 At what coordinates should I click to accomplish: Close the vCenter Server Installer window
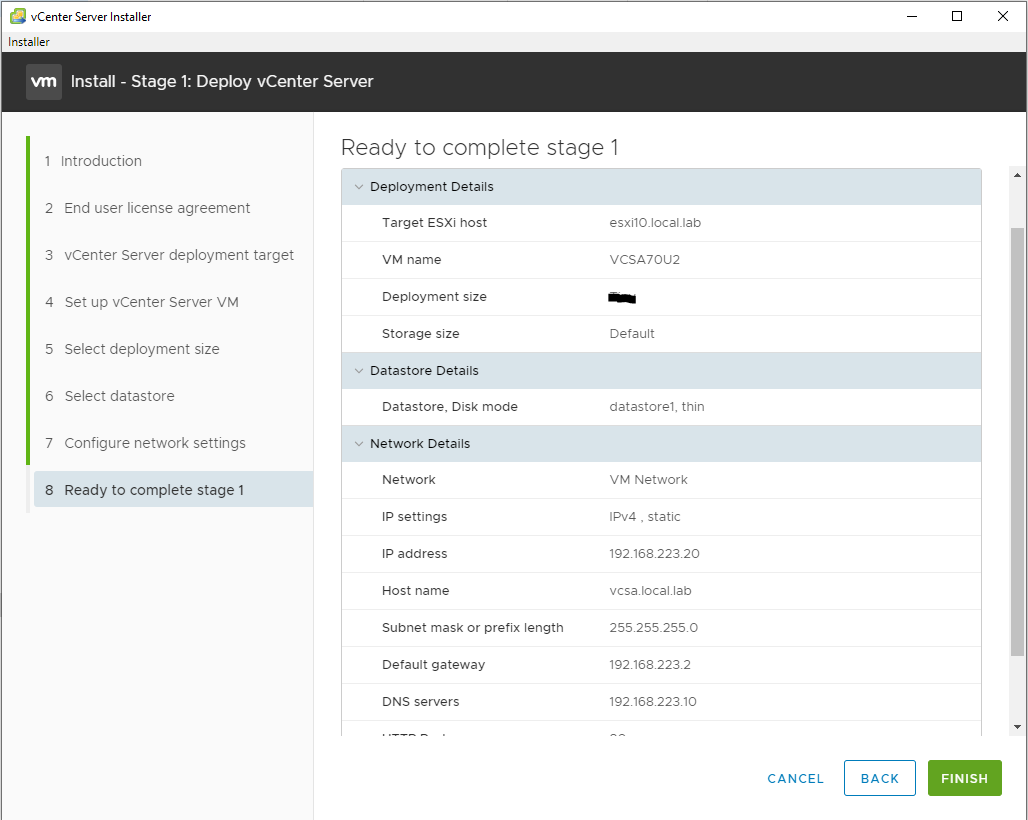[x=1002, y=16]
